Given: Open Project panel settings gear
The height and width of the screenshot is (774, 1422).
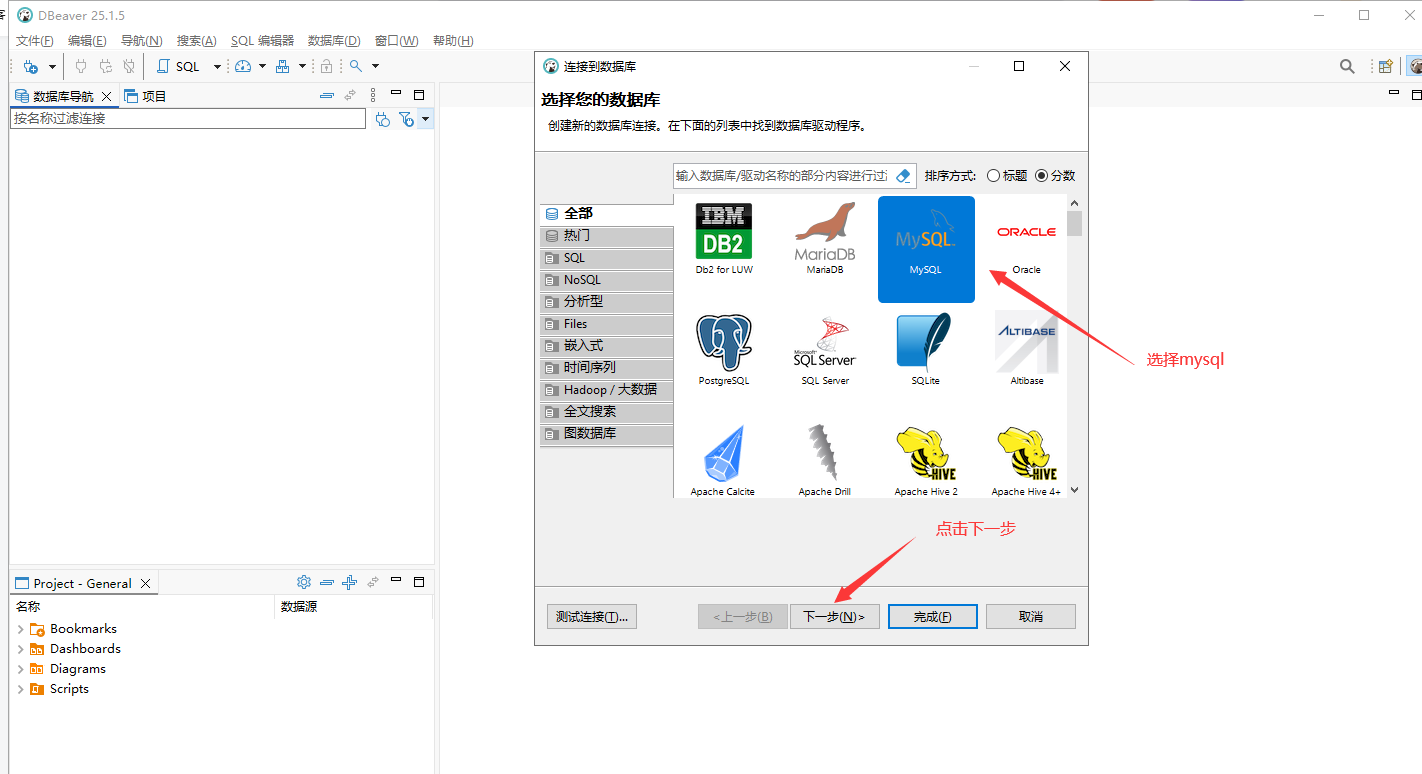Looking at the screenshot, I should (304, 581).
